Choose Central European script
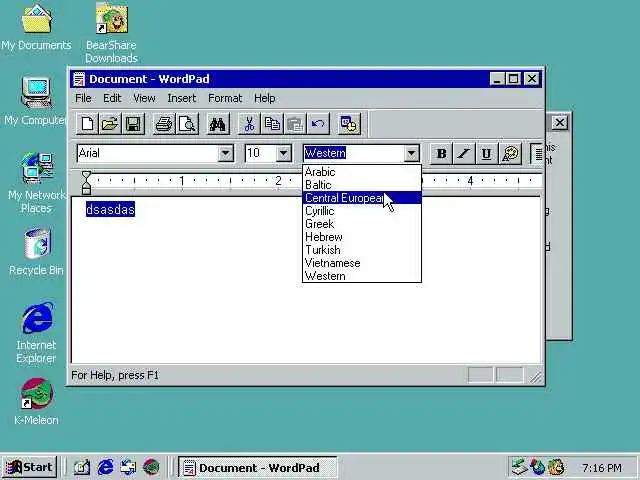The width and height of the screenshot is (640, 480). tap(362, 198)
